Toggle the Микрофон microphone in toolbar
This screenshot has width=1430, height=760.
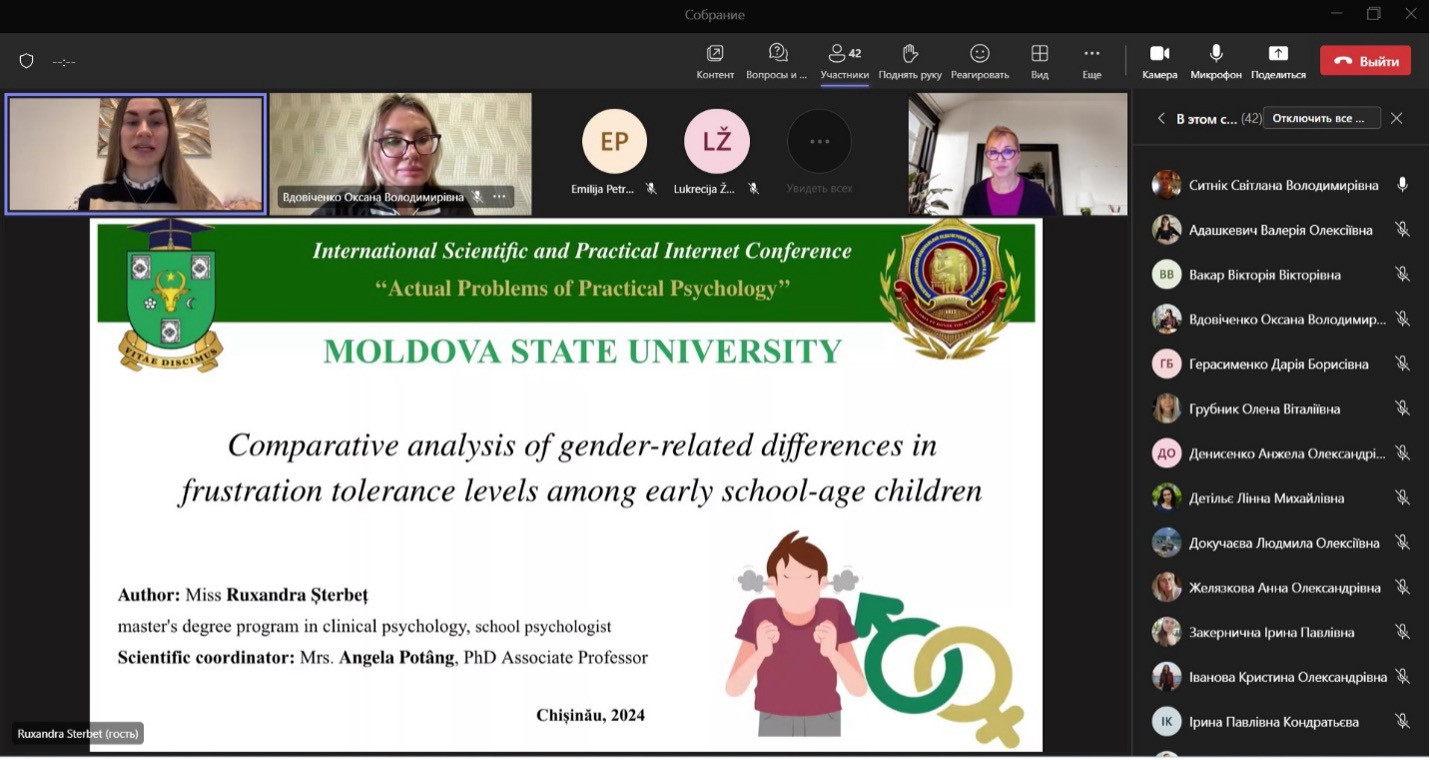(x=1216, y=61)
